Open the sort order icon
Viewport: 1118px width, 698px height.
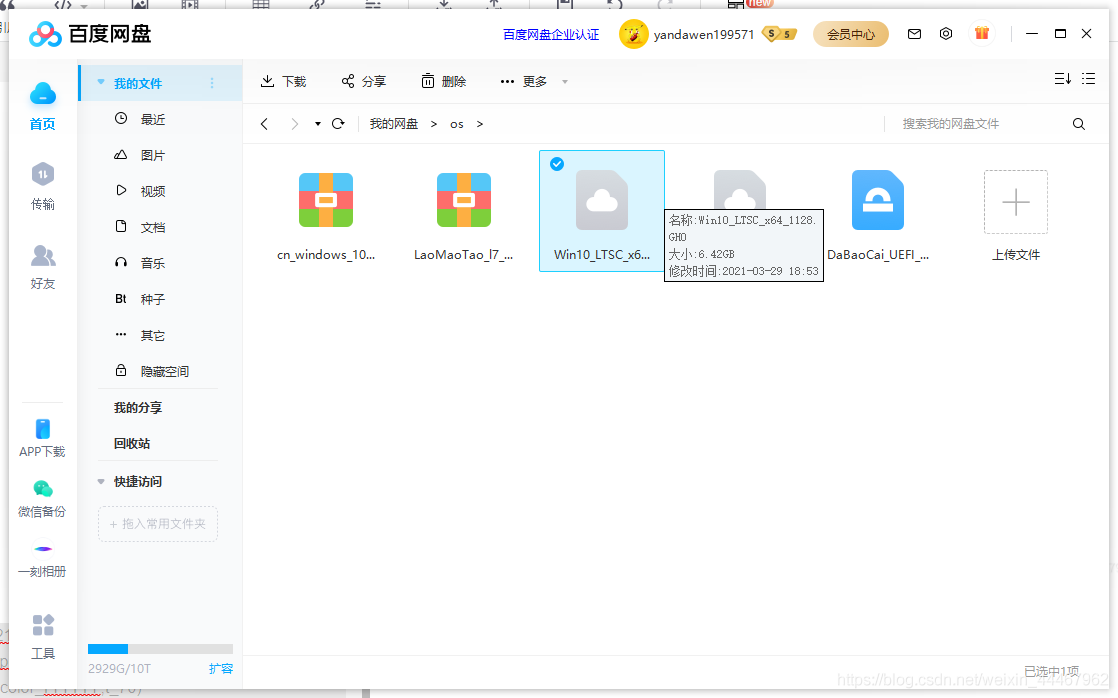pyautogui.click(x=1062, y=78)
